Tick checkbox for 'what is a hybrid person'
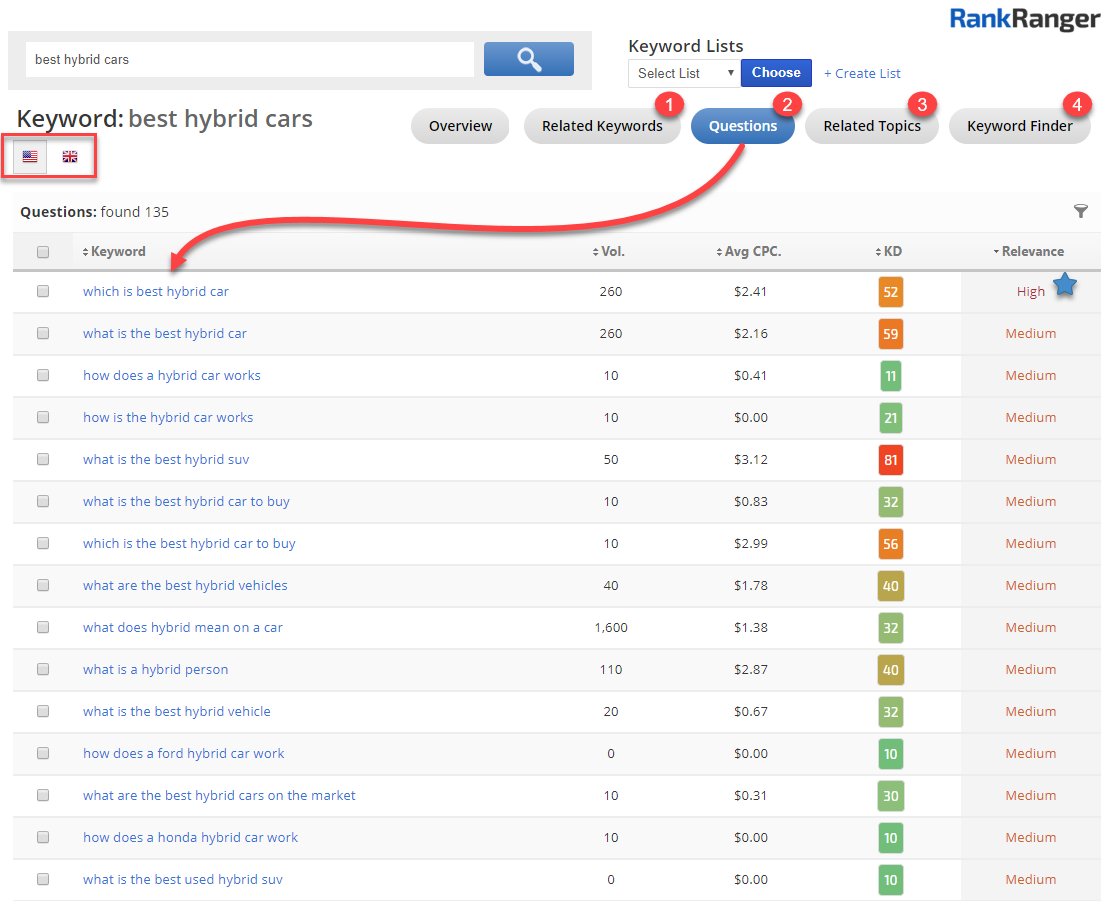1110x901 pixels. pos(43,670)
